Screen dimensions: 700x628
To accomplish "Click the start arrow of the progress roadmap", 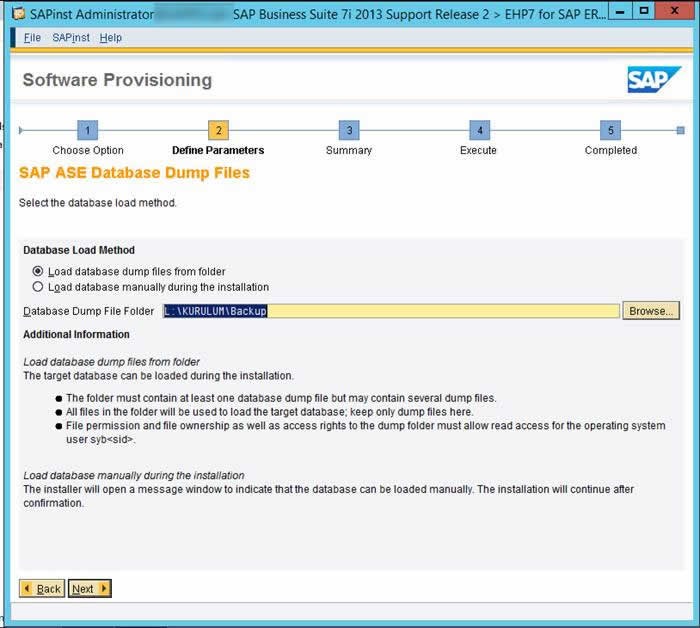I will point(21,130).
